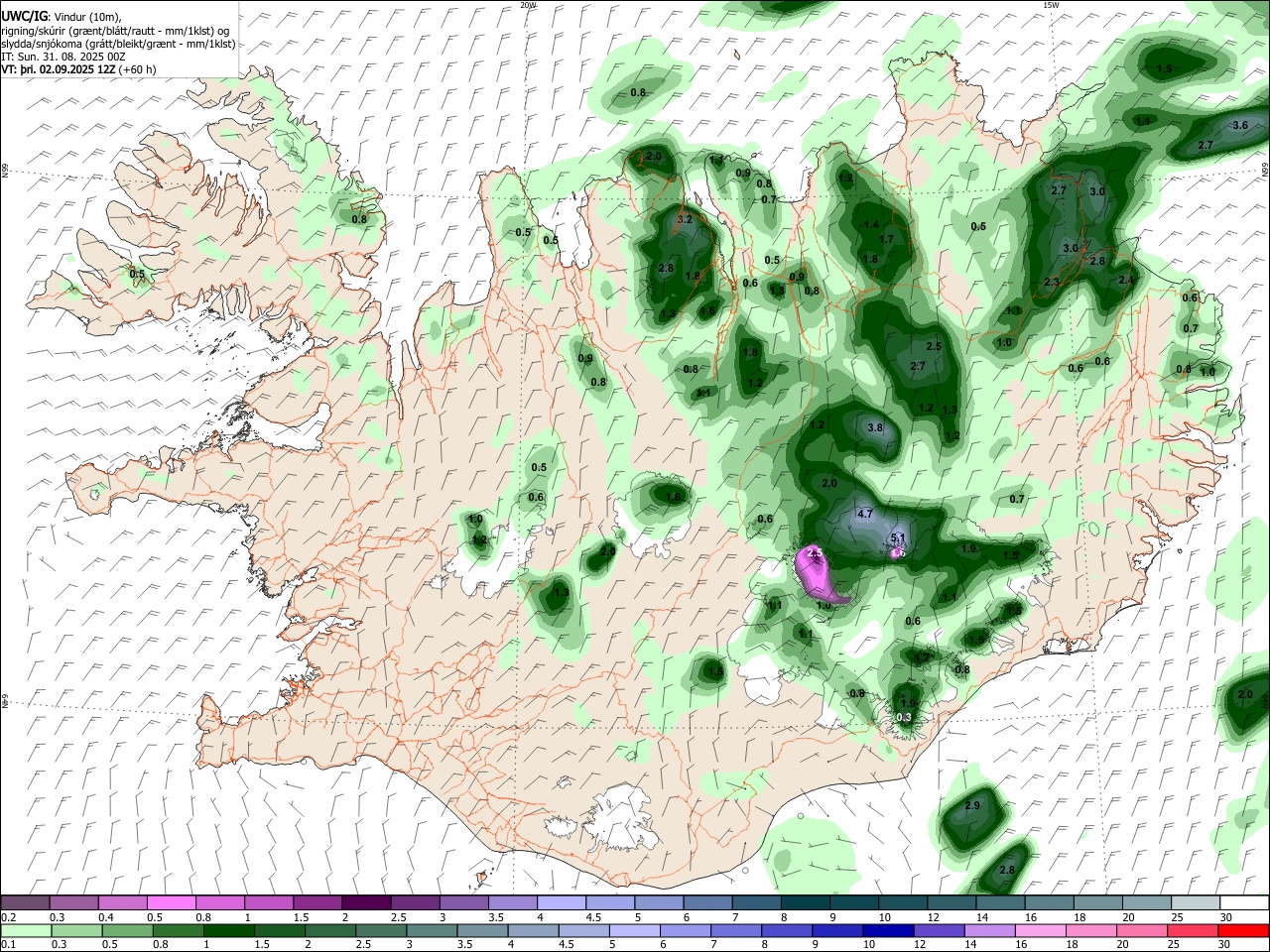Click the 4.7 precipitation value

pyautogui.click(x=864, y=514)
